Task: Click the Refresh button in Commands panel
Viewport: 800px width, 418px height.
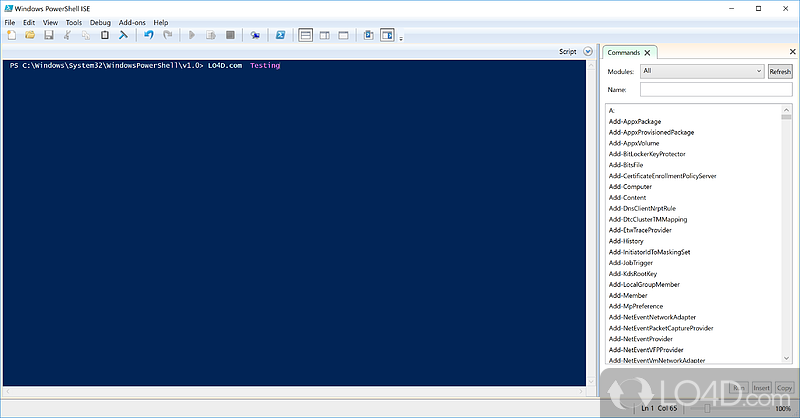Action: [x=779, y=71]
